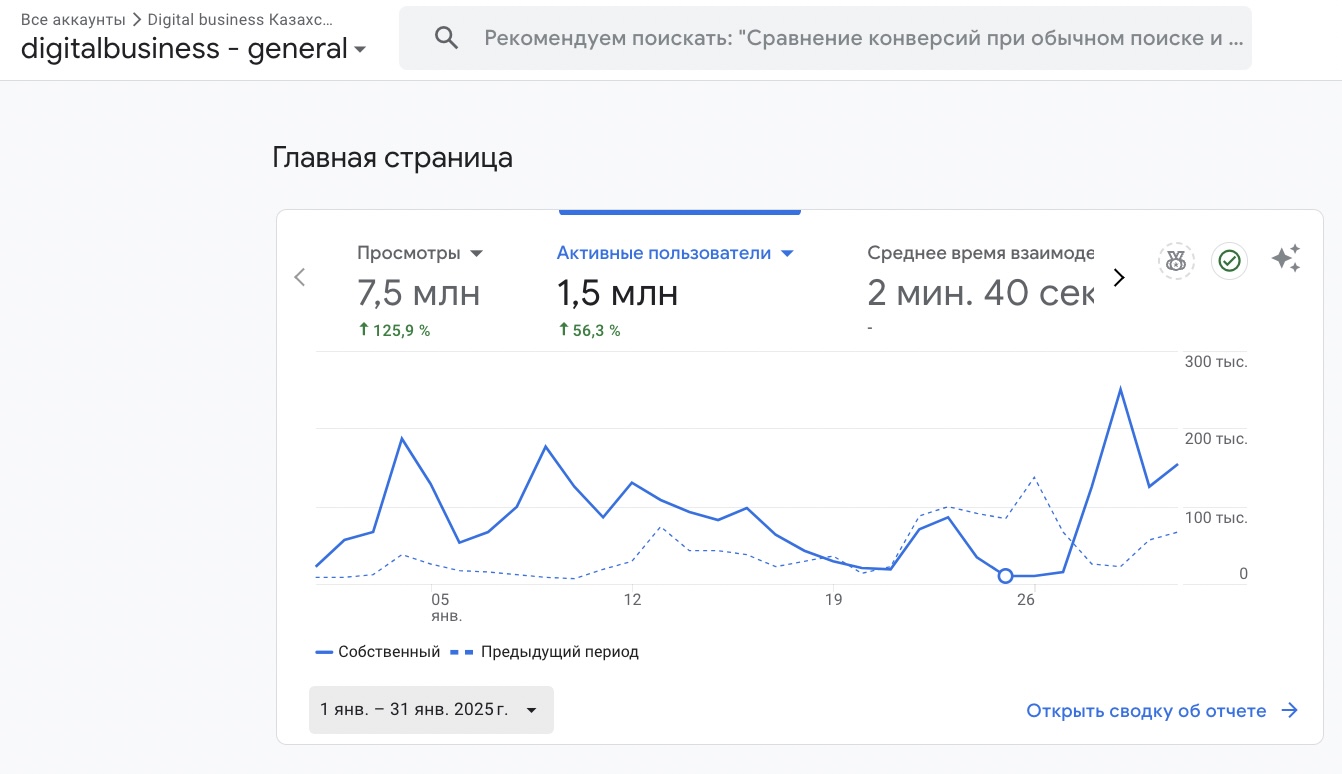Click the 19 date axis label
The width and height of the screenshot is (1342, 774).
click(833, 600)
